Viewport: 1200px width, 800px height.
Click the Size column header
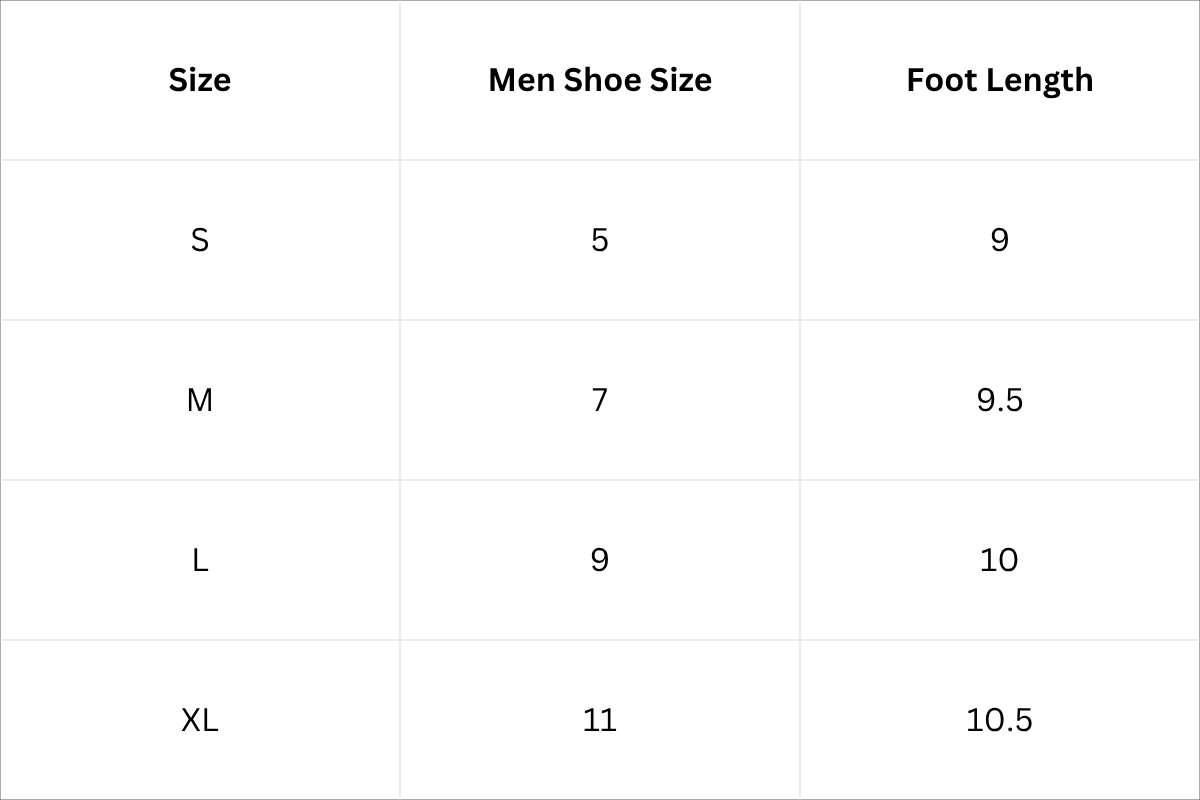[200, 80]
